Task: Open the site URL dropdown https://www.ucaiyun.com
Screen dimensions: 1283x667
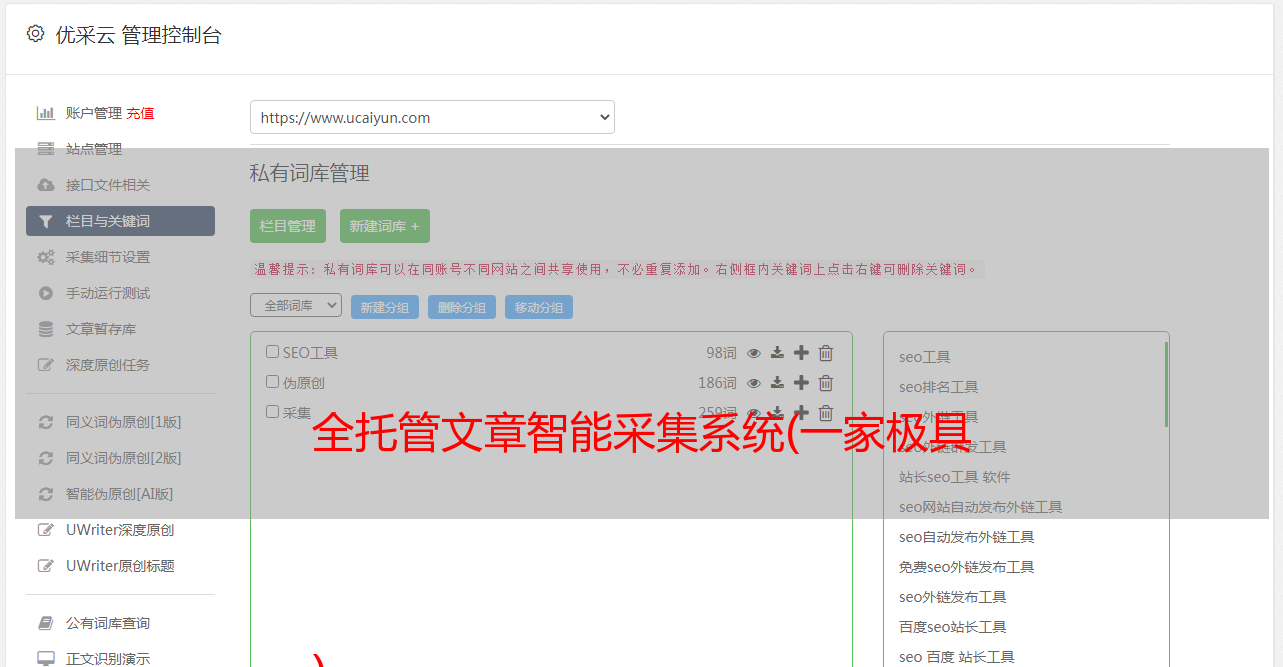Action: (x=432, y=117)
